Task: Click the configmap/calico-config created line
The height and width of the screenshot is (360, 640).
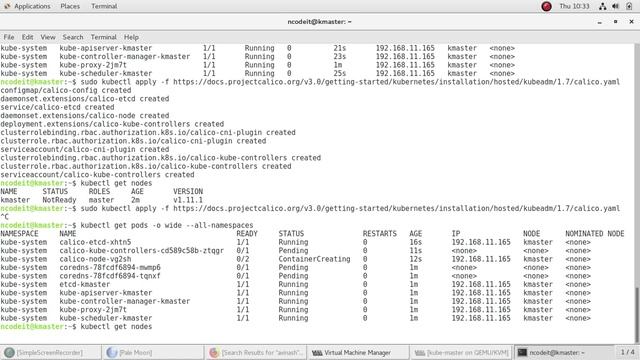Action: click(66, 90)
